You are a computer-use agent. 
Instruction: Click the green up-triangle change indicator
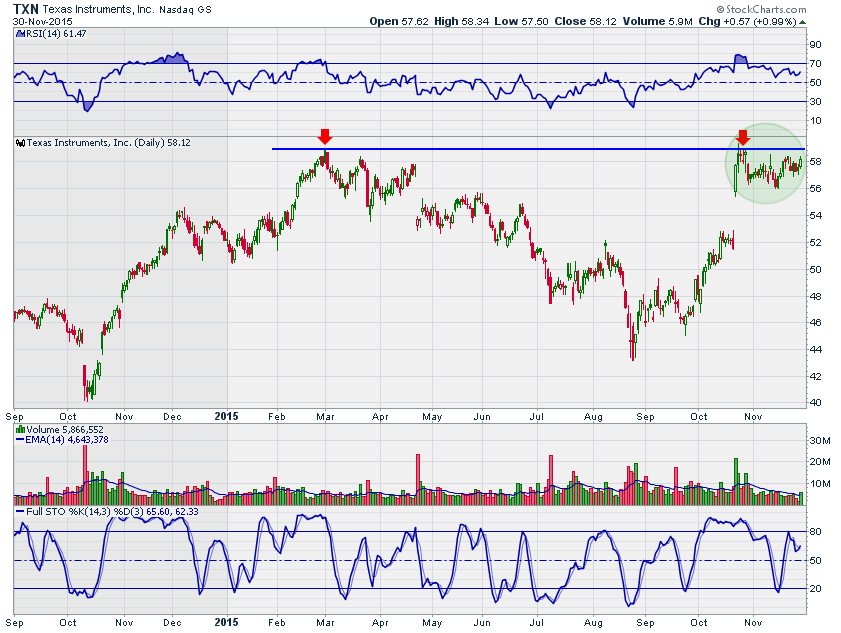tap(802, 22)
